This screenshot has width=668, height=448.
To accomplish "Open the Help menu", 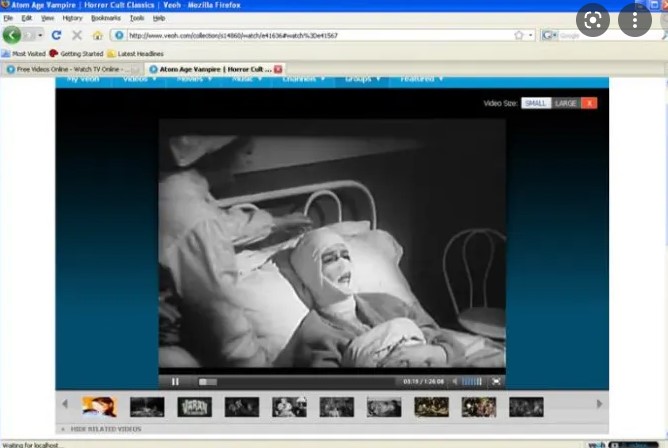I will point(159,18).
